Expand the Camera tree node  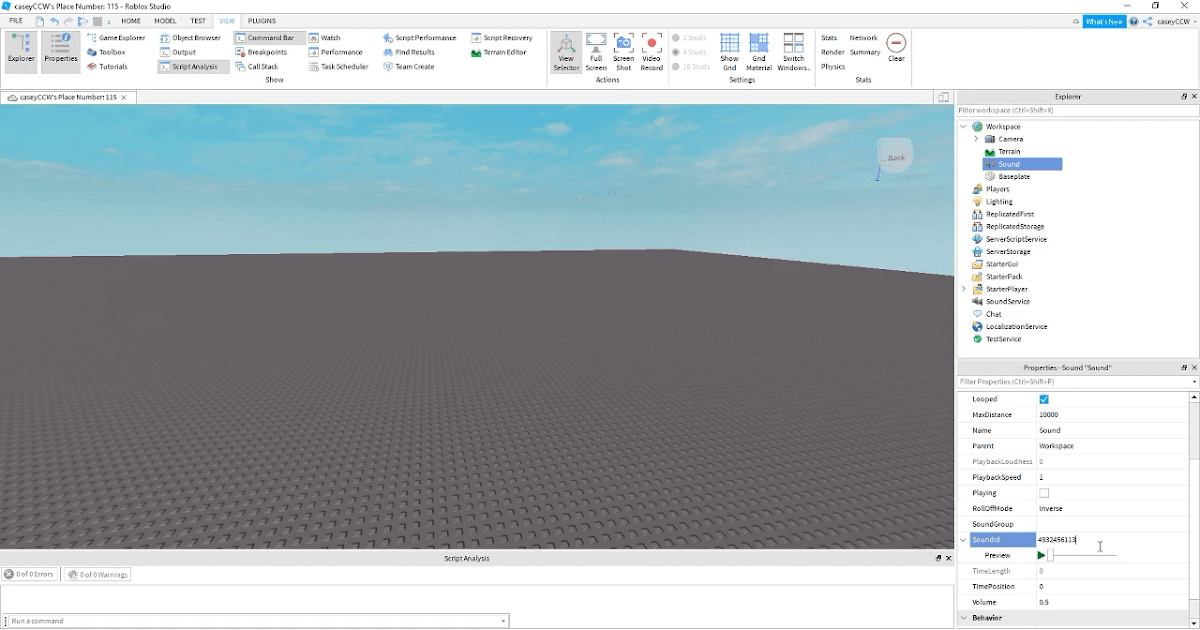point(976,139)
